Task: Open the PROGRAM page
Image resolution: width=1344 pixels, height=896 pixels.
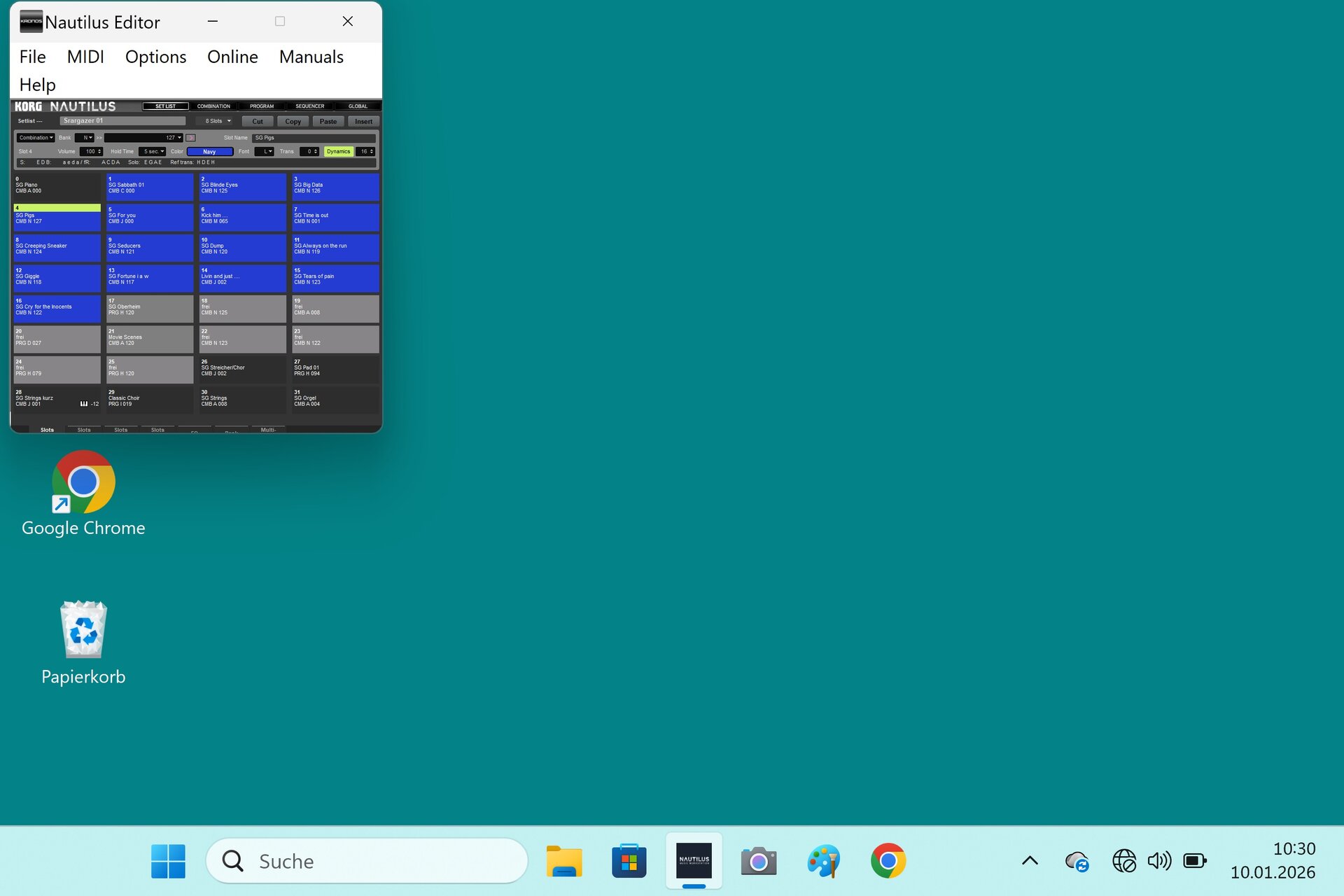Action: [262, 106]
